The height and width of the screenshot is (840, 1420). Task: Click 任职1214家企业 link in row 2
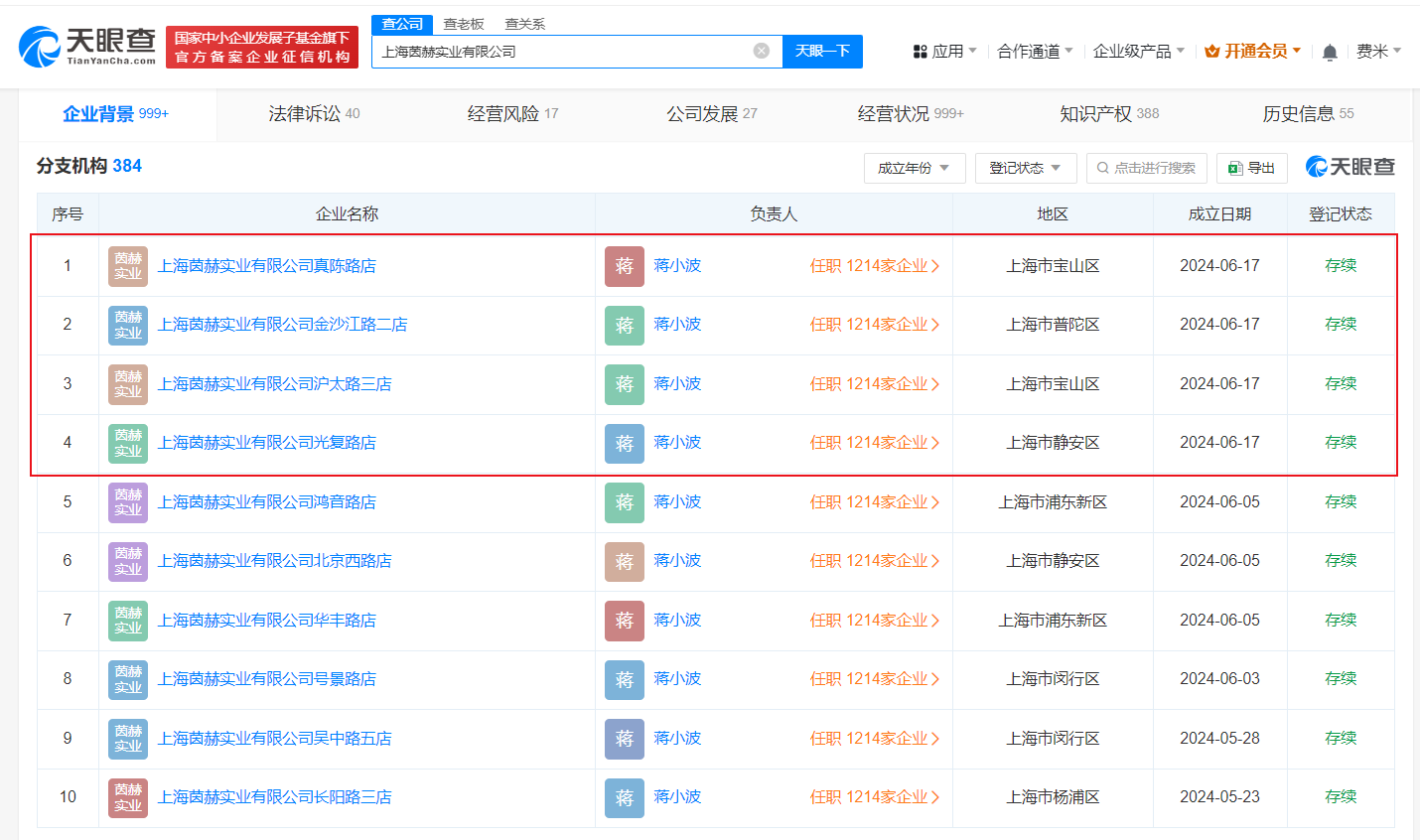871,325
